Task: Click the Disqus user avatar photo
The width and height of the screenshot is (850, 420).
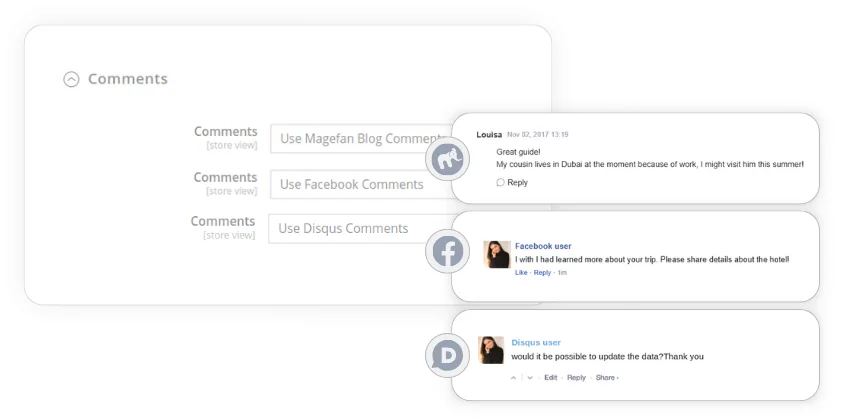Action: 491,350
